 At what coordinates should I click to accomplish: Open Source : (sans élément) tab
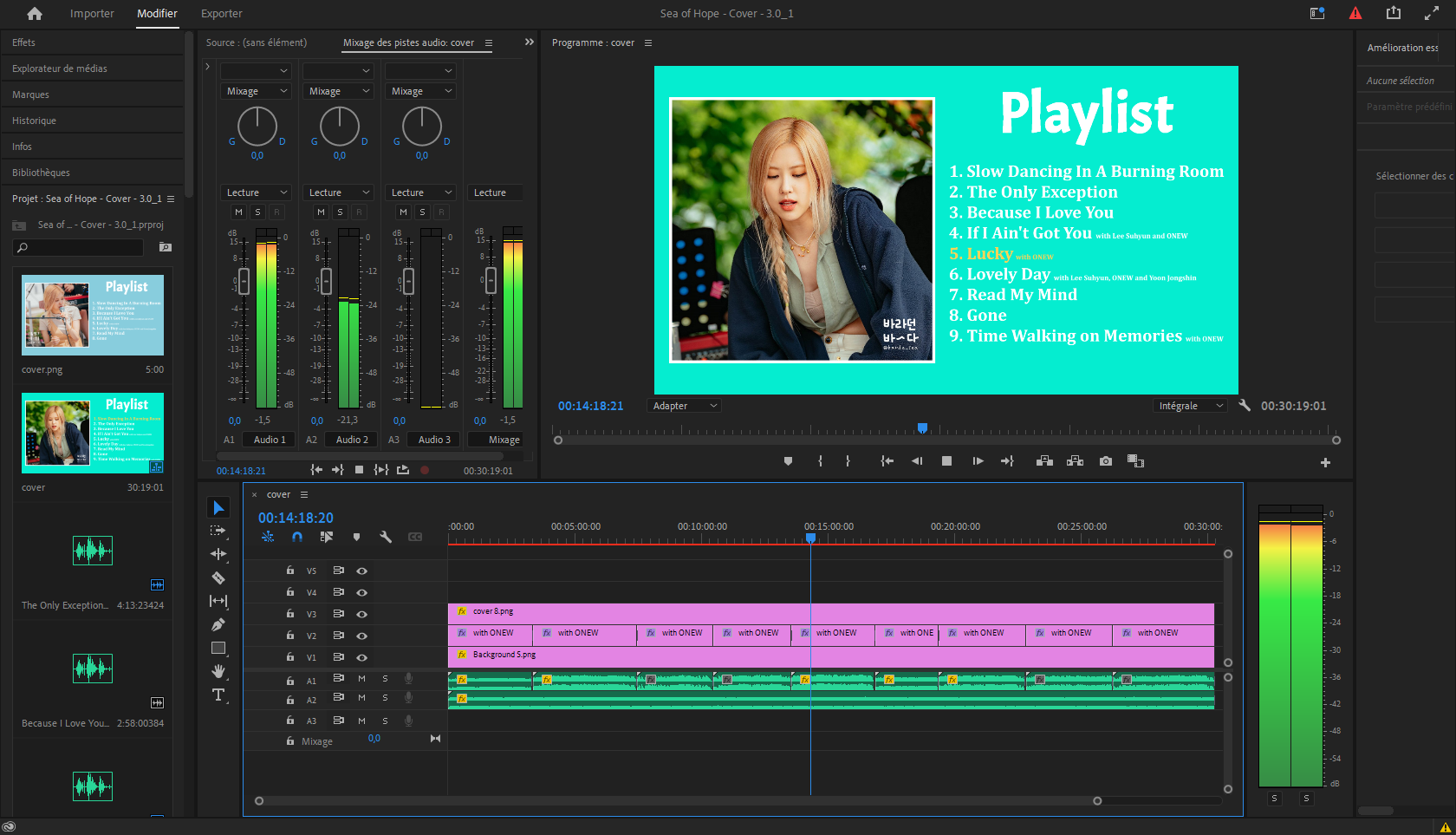pyautogui.click(x=257, y=42)
